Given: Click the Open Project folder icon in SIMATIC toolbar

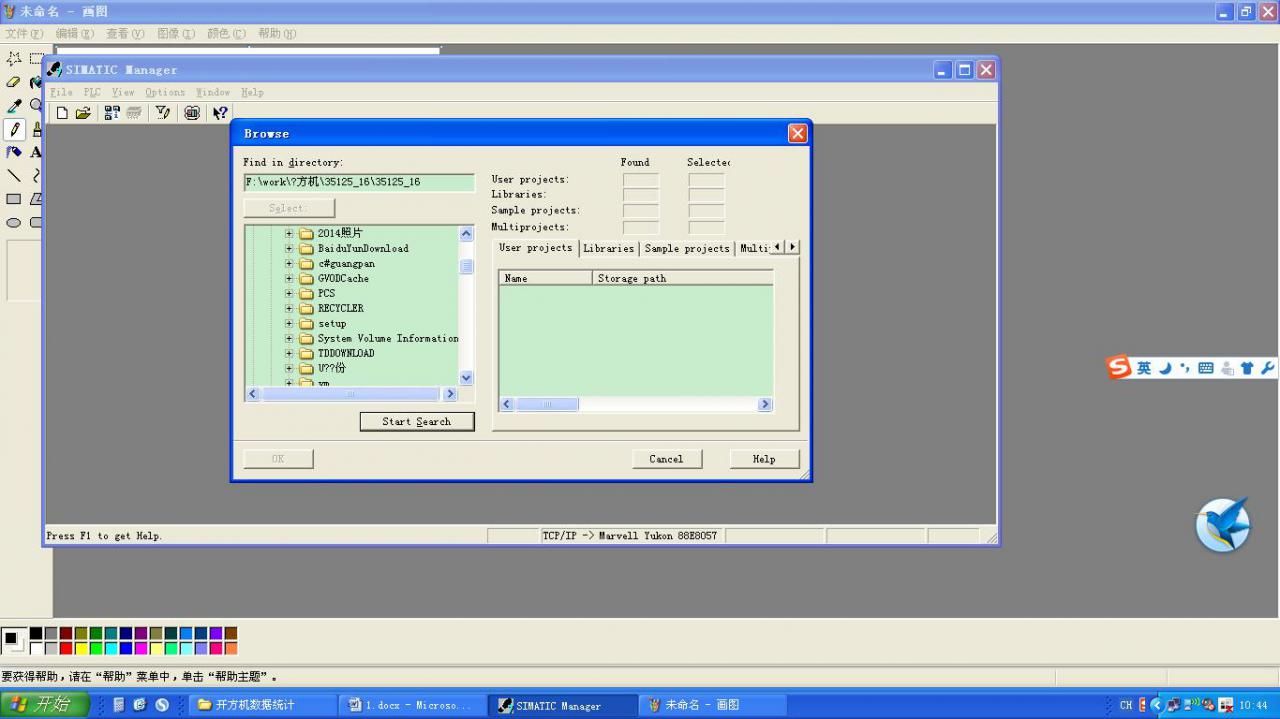Looking at the screenshot, I should (x=83, y=113).
